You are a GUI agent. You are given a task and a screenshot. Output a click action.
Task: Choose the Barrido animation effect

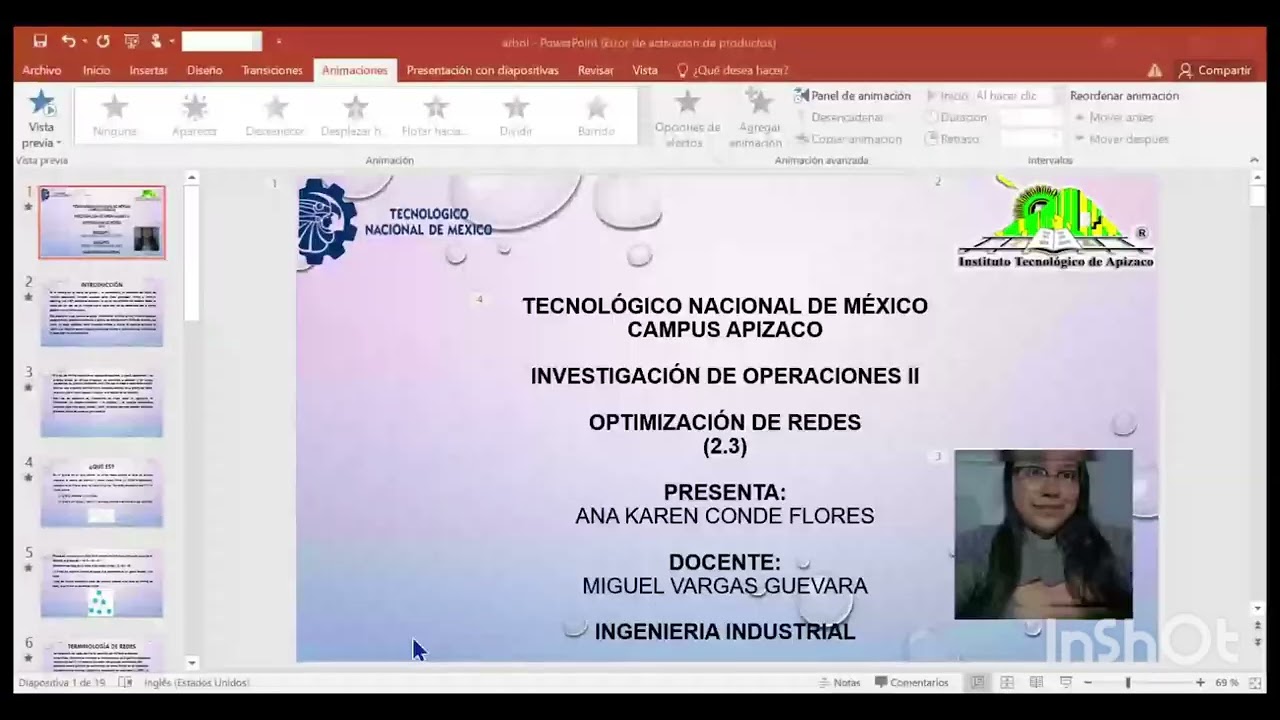pos(596,116)
